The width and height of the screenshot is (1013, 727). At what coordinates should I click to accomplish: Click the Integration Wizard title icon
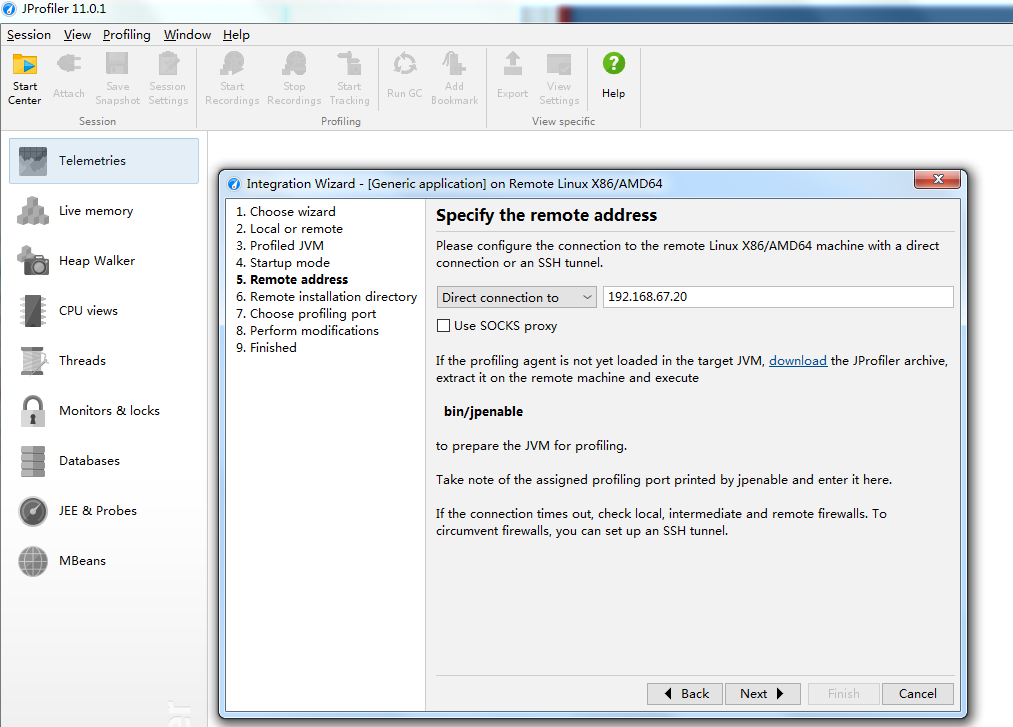click(x=234, y=184)
